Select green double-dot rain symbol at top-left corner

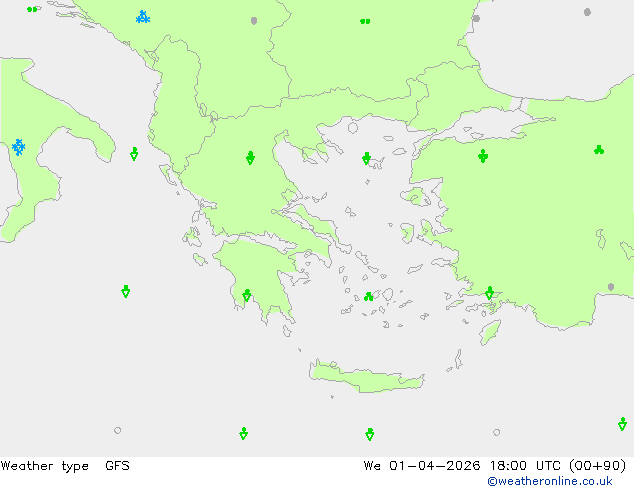[32, 9]
